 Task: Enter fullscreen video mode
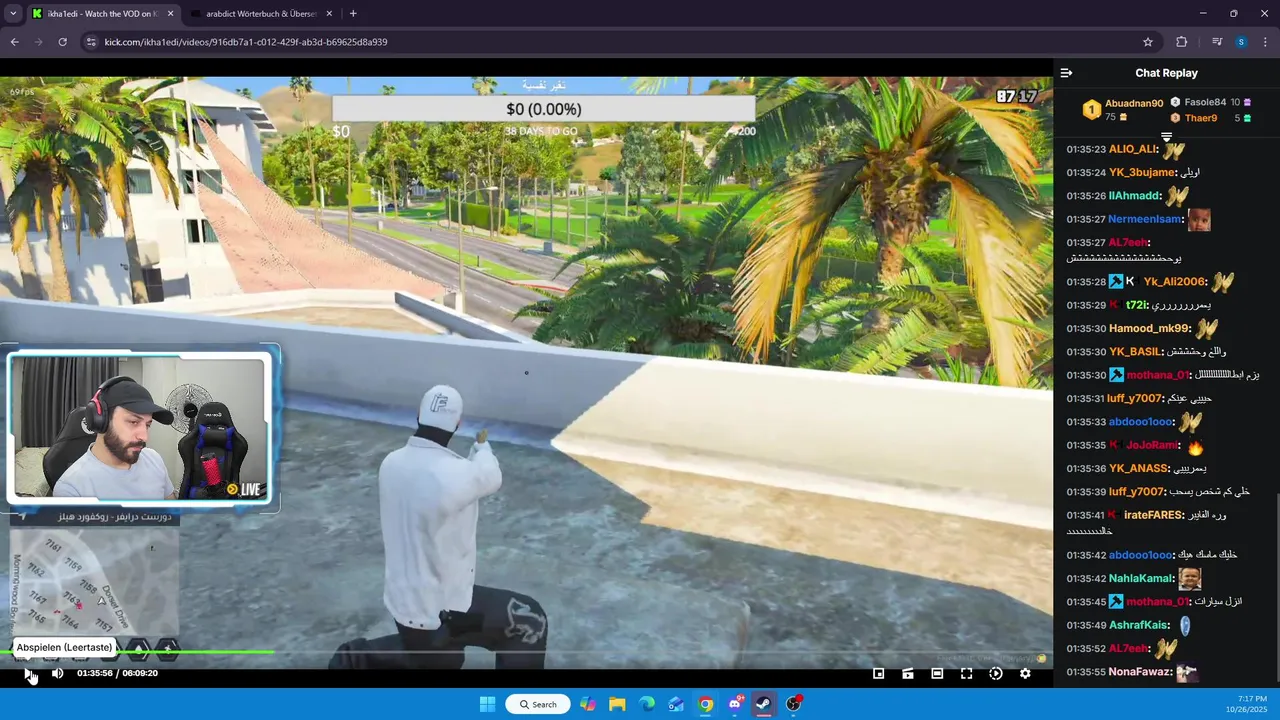966,674
